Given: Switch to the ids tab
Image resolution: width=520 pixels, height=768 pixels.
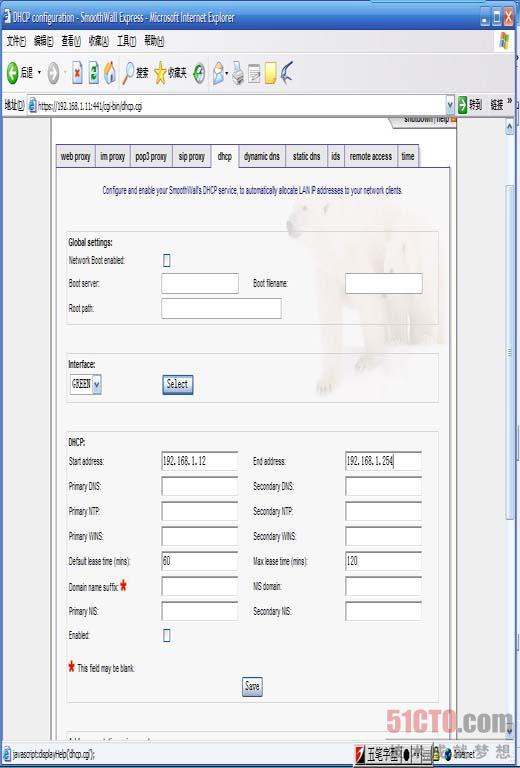Looking at the screenshot, I should click(335, 157).
